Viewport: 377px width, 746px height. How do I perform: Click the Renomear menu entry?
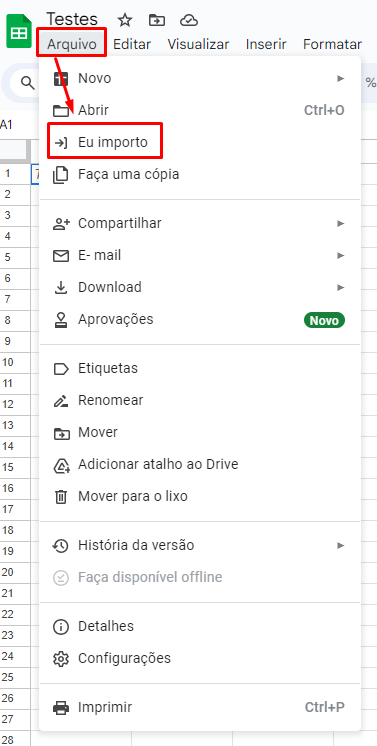[x=200, y=400]
